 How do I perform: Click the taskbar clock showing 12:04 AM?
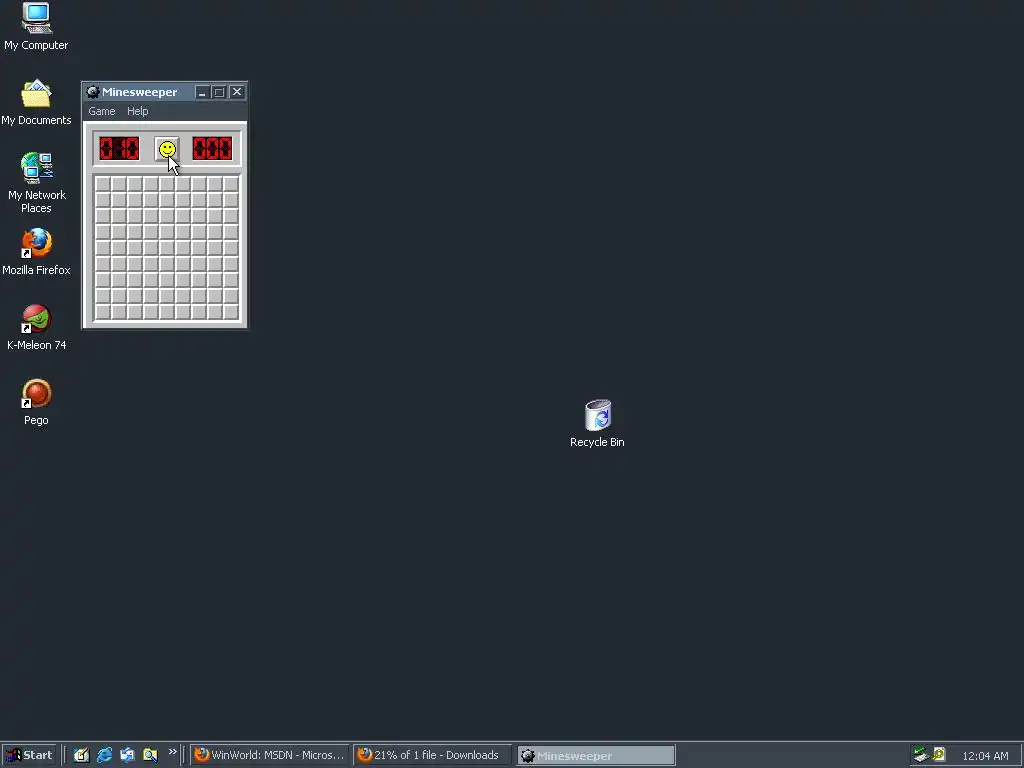(x=985, y=756)
